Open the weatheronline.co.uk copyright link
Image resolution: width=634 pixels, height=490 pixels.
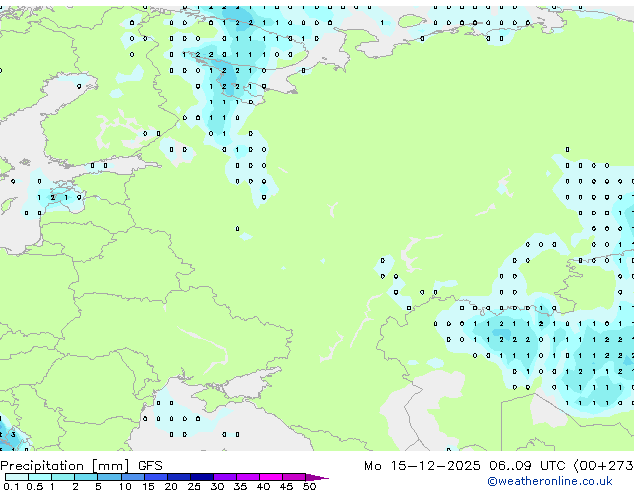pos(550,481)
